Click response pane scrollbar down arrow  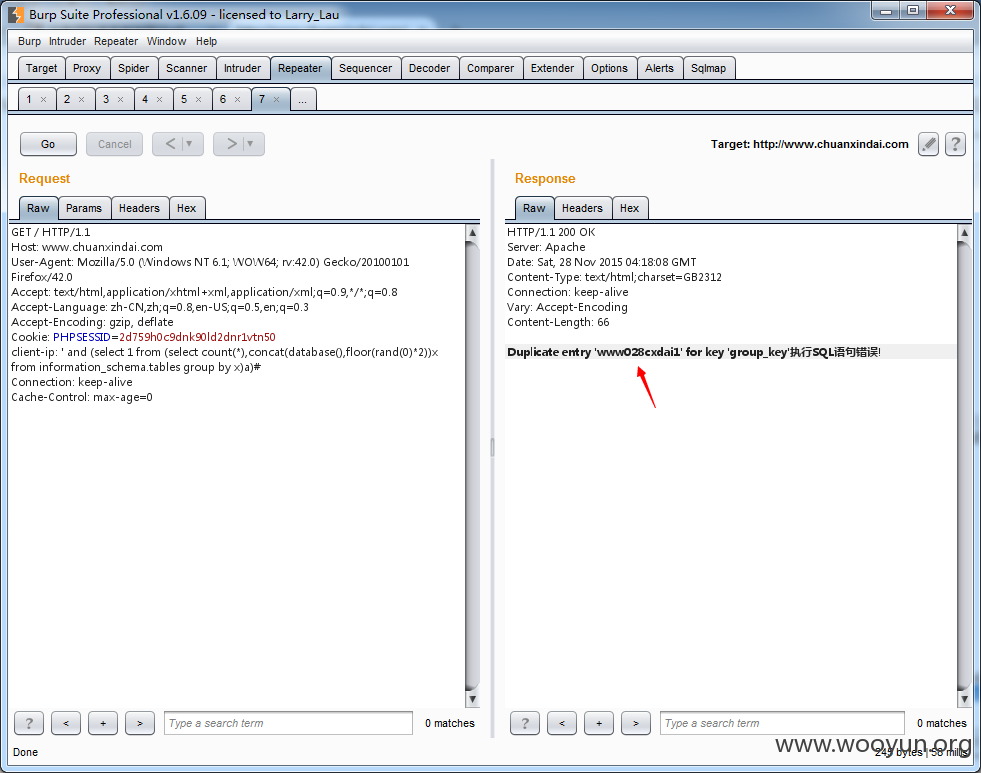pos(964,699)
